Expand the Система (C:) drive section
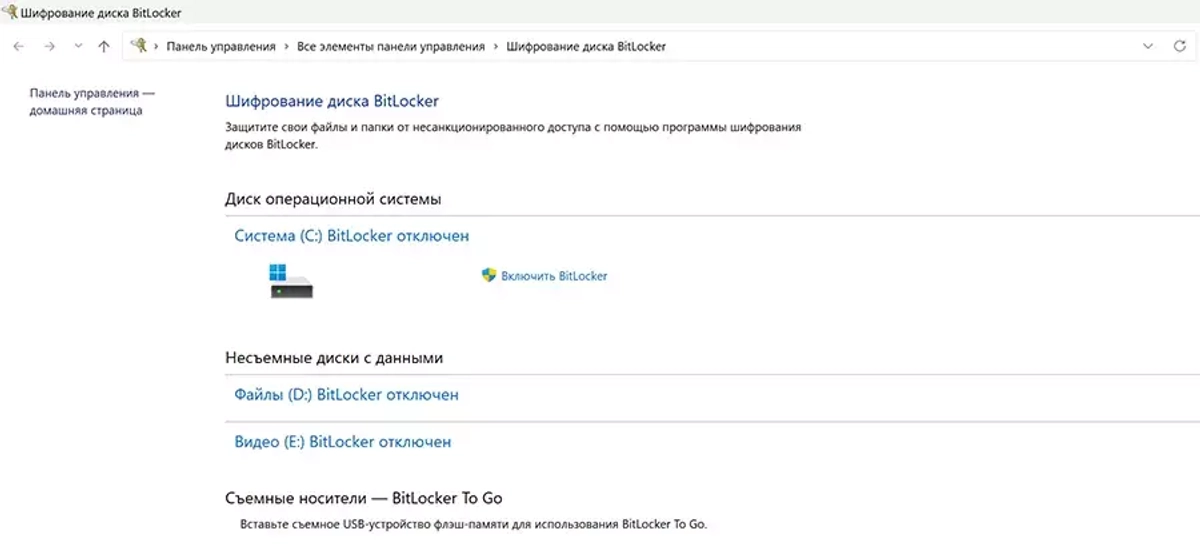 point(351,236)
